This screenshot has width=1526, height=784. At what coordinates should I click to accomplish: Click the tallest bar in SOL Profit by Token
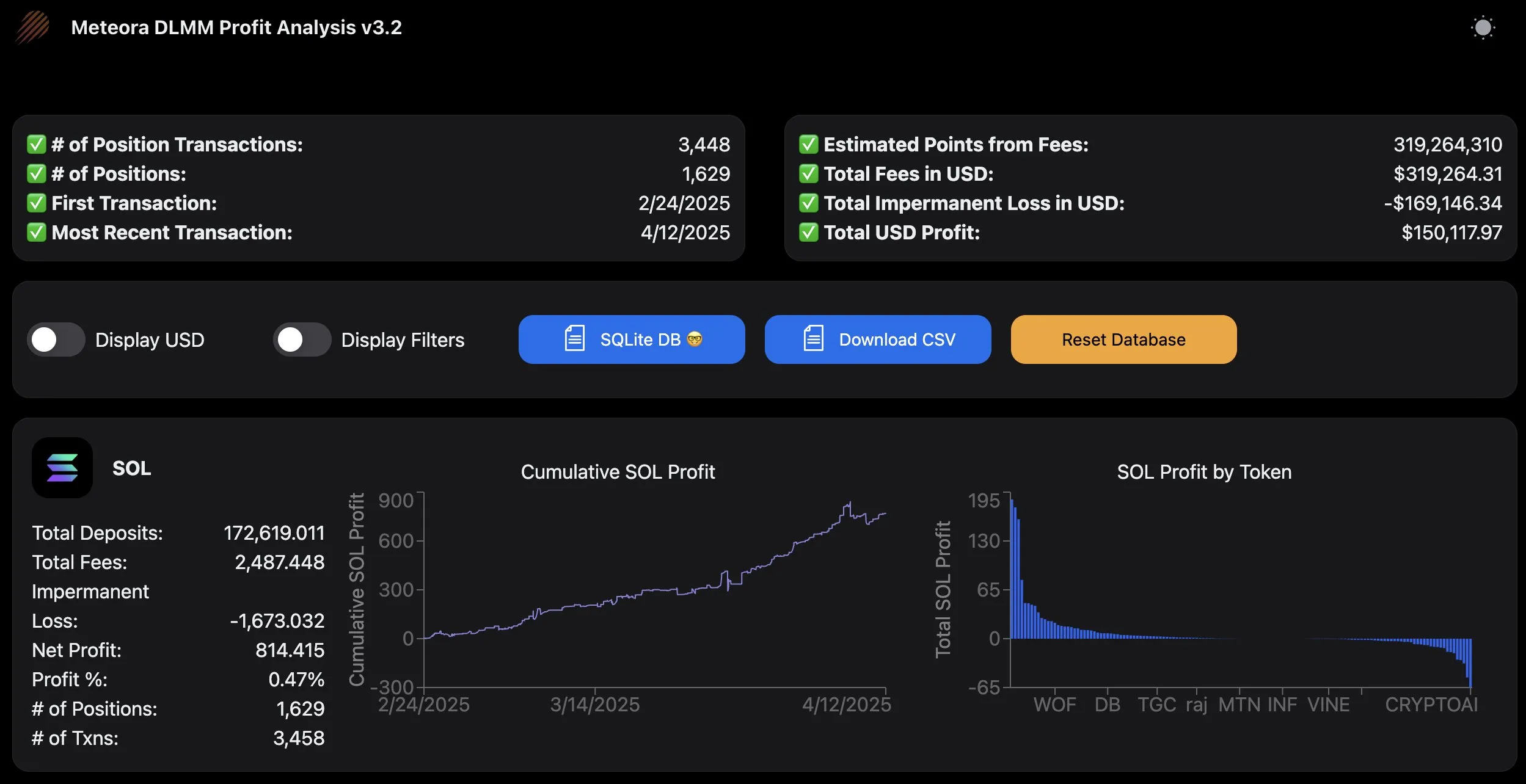(x=1012, y=569)
